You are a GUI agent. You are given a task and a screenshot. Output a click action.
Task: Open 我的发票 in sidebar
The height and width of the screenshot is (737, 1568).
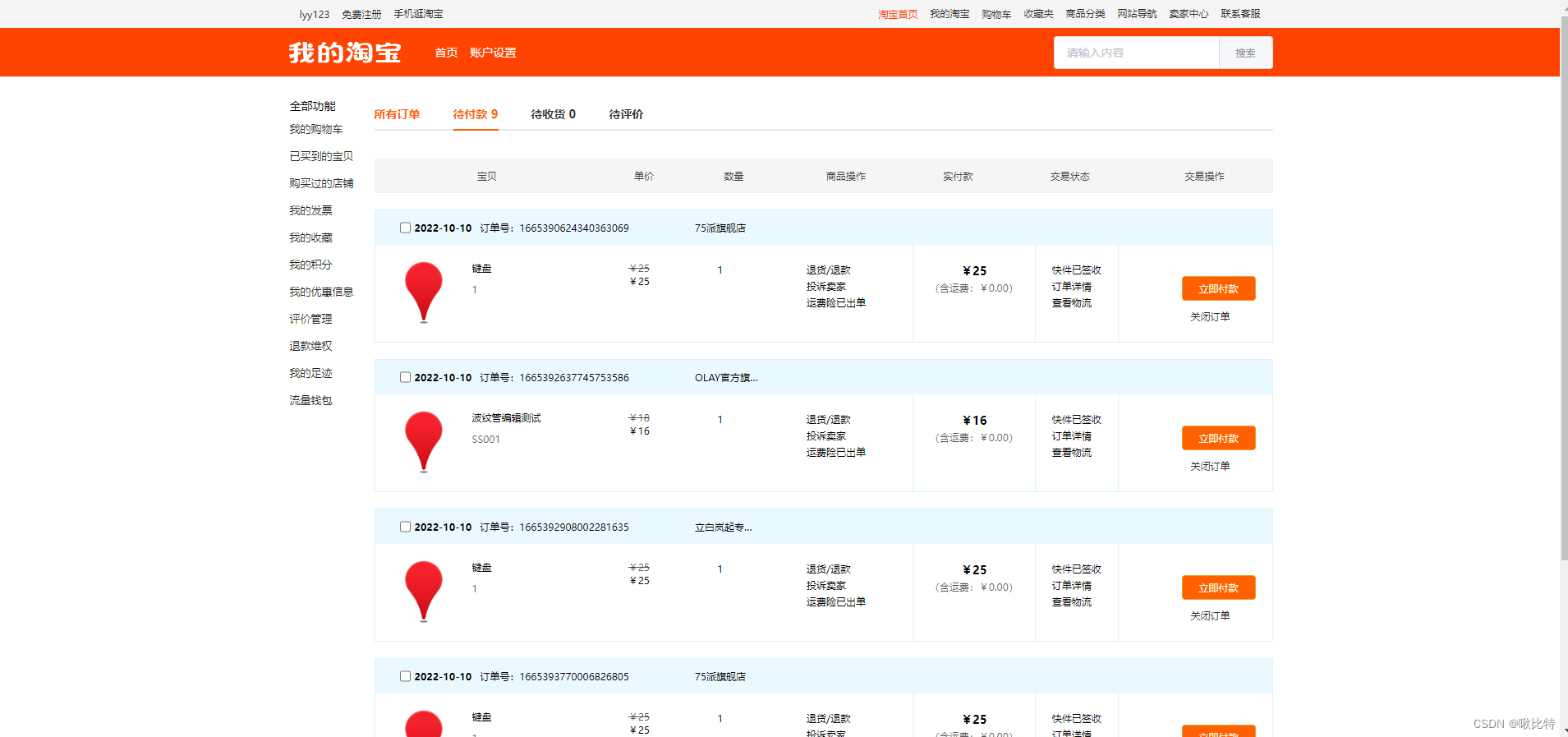[310, 210]
